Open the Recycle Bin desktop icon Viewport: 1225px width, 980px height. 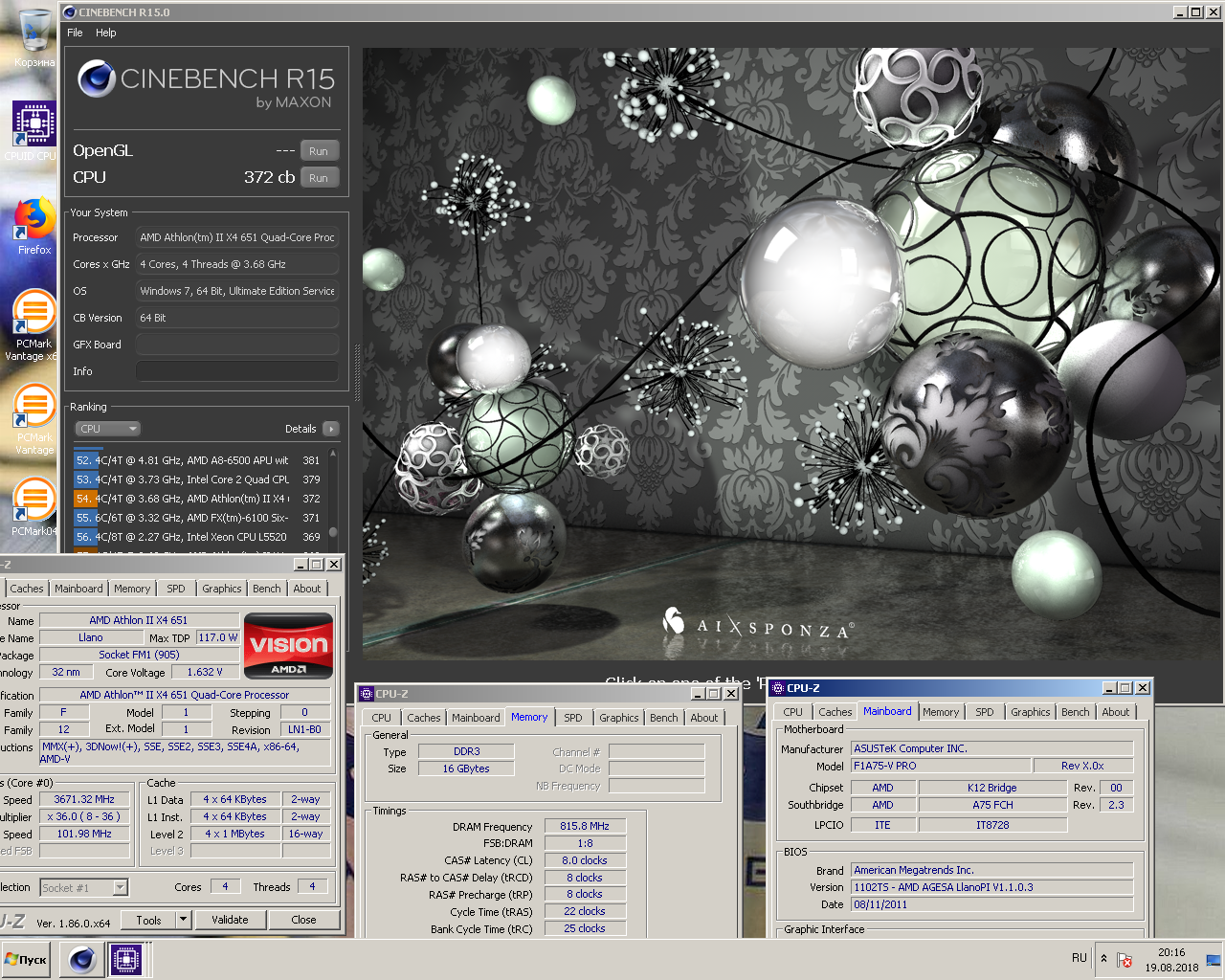point(34,38)
